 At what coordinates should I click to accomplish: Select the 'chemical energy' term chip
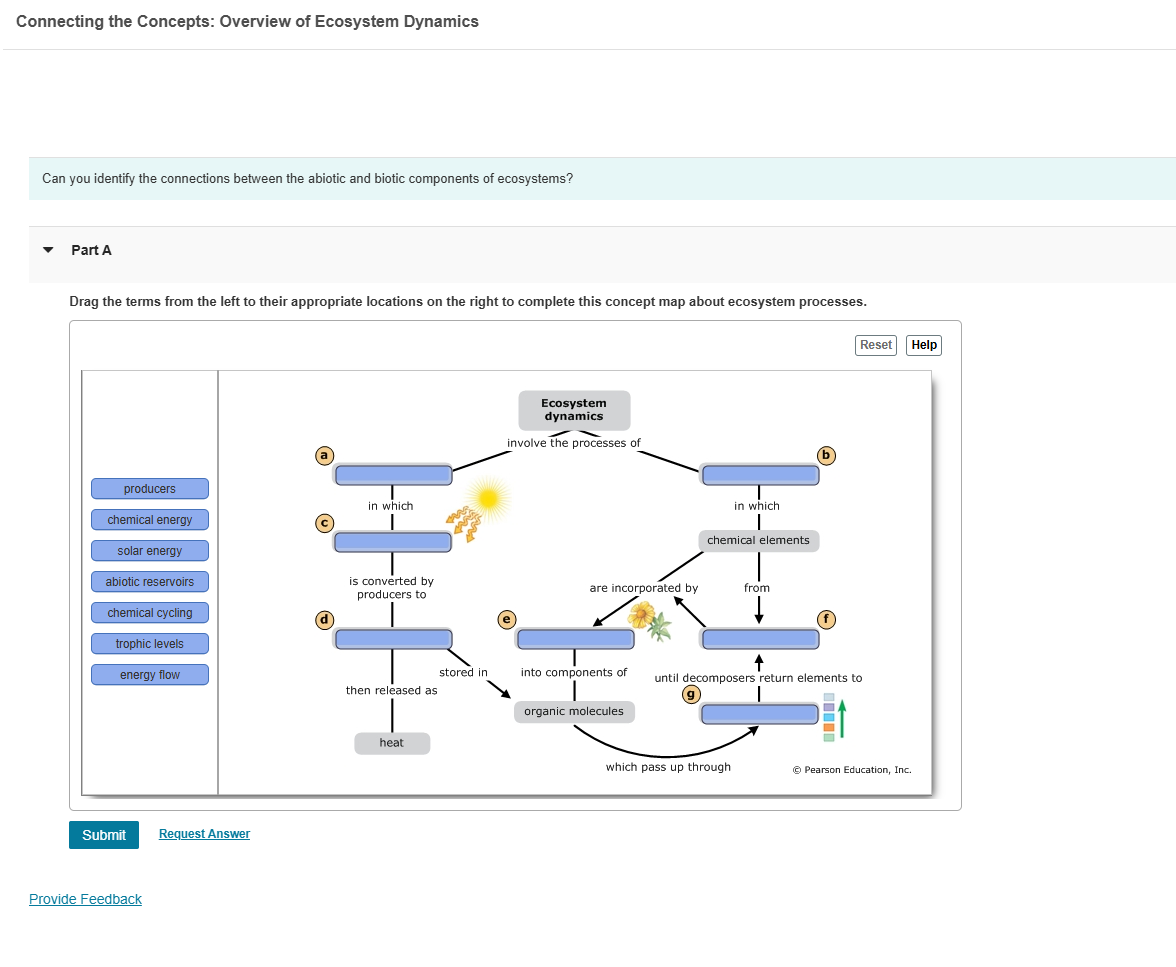click(x=149, y=519)
